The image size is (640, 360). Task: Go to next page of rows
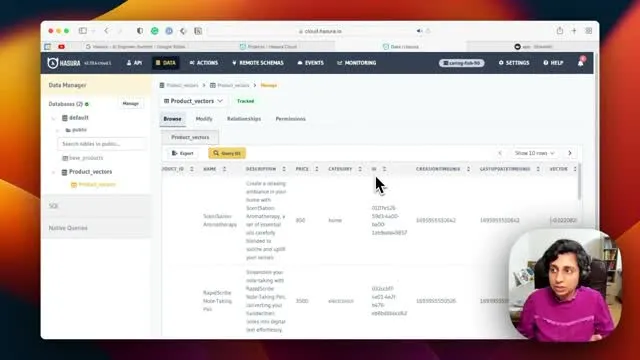pos(570,153)
